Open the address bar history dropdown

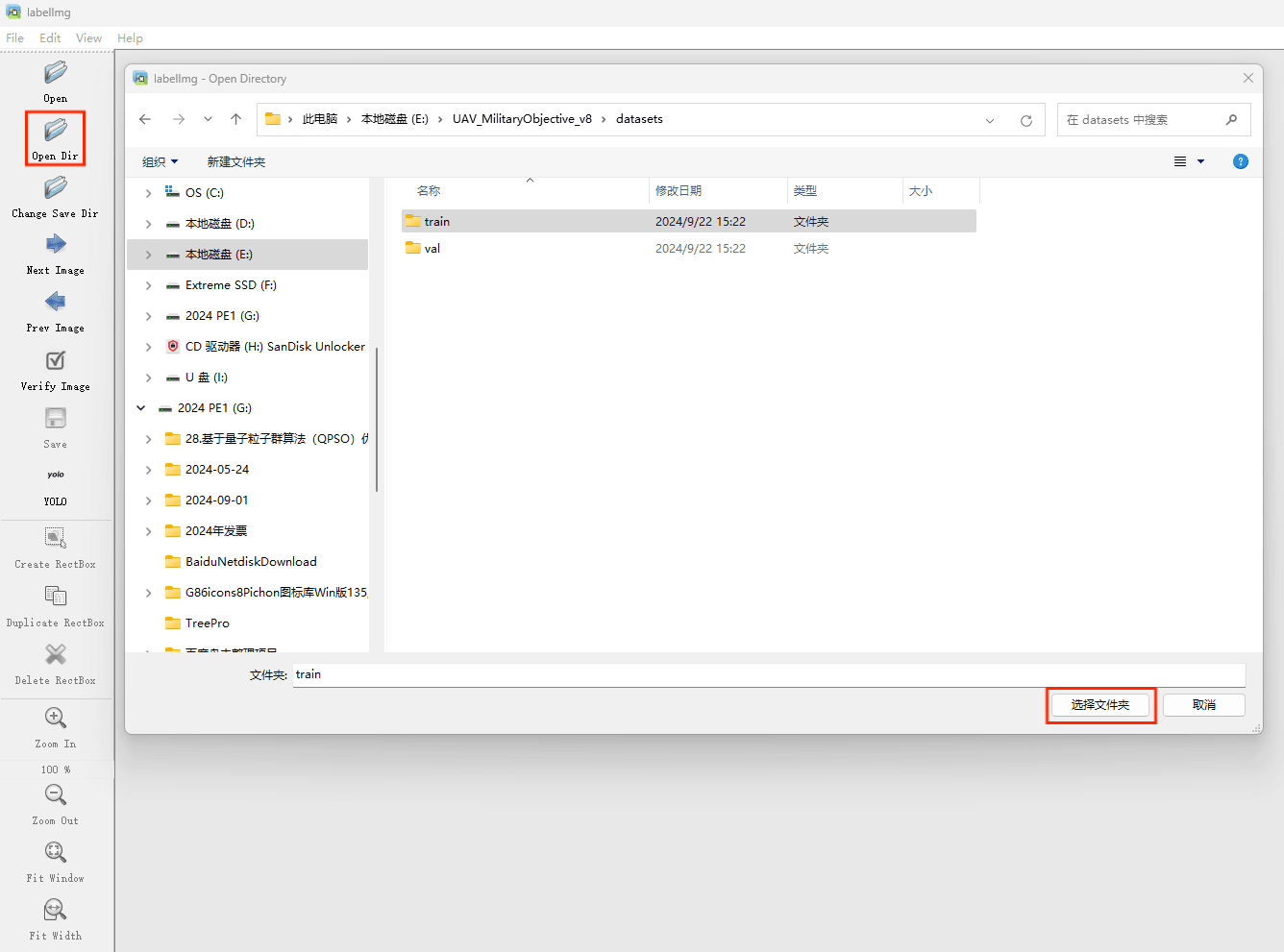[990, 120]
